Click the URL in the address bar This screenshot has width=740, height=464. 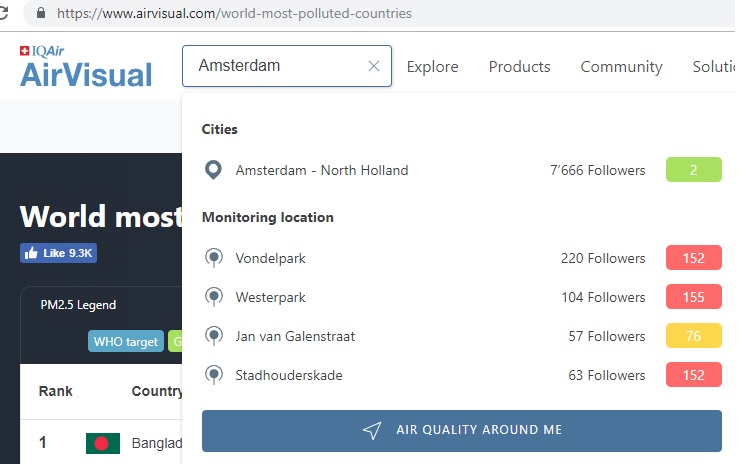234,13
